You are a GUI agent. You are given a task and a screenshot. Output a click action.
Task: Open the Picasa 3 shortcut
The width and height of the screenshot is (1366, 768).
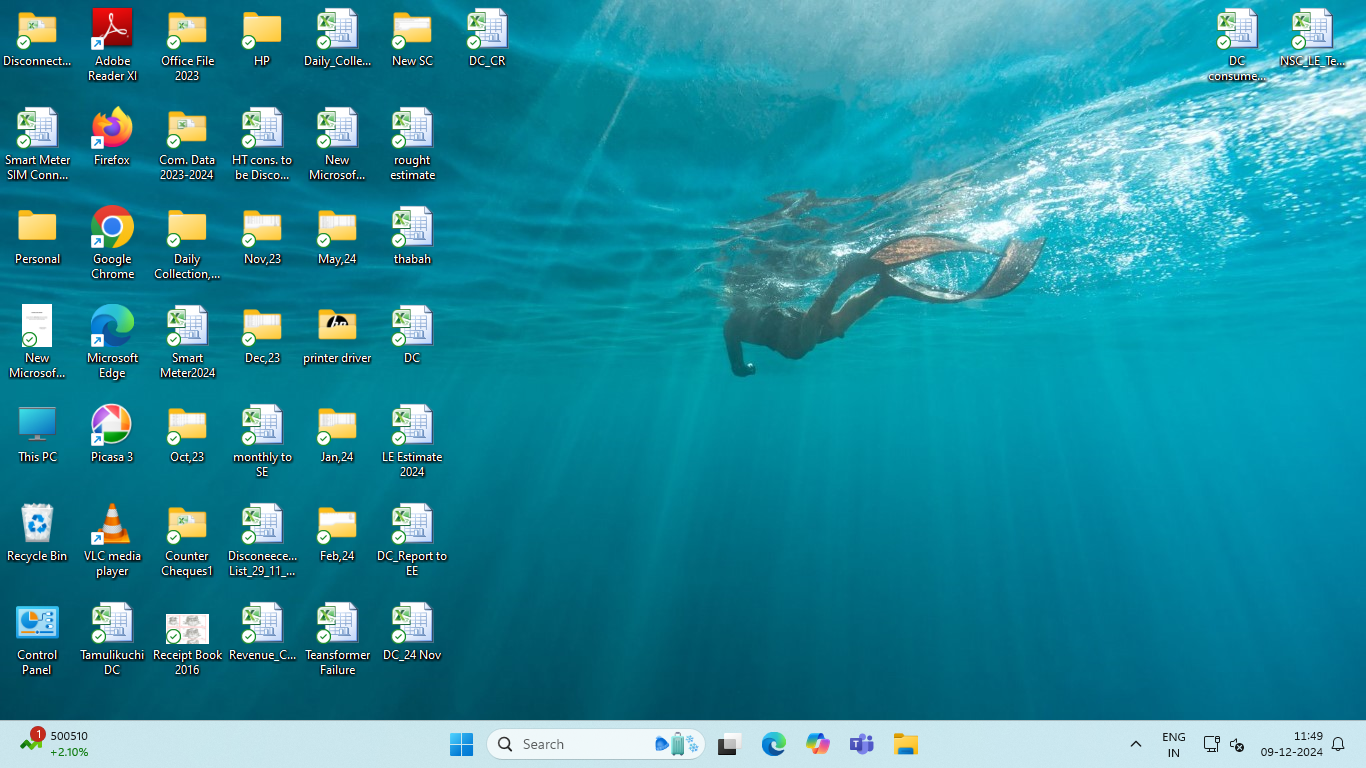[x=112, y=427]
